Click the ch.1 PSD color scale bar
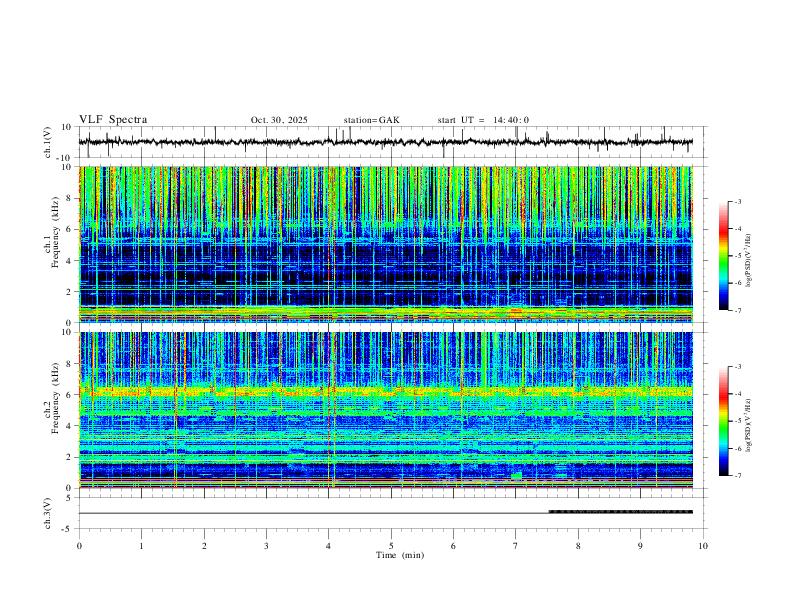 723,256
